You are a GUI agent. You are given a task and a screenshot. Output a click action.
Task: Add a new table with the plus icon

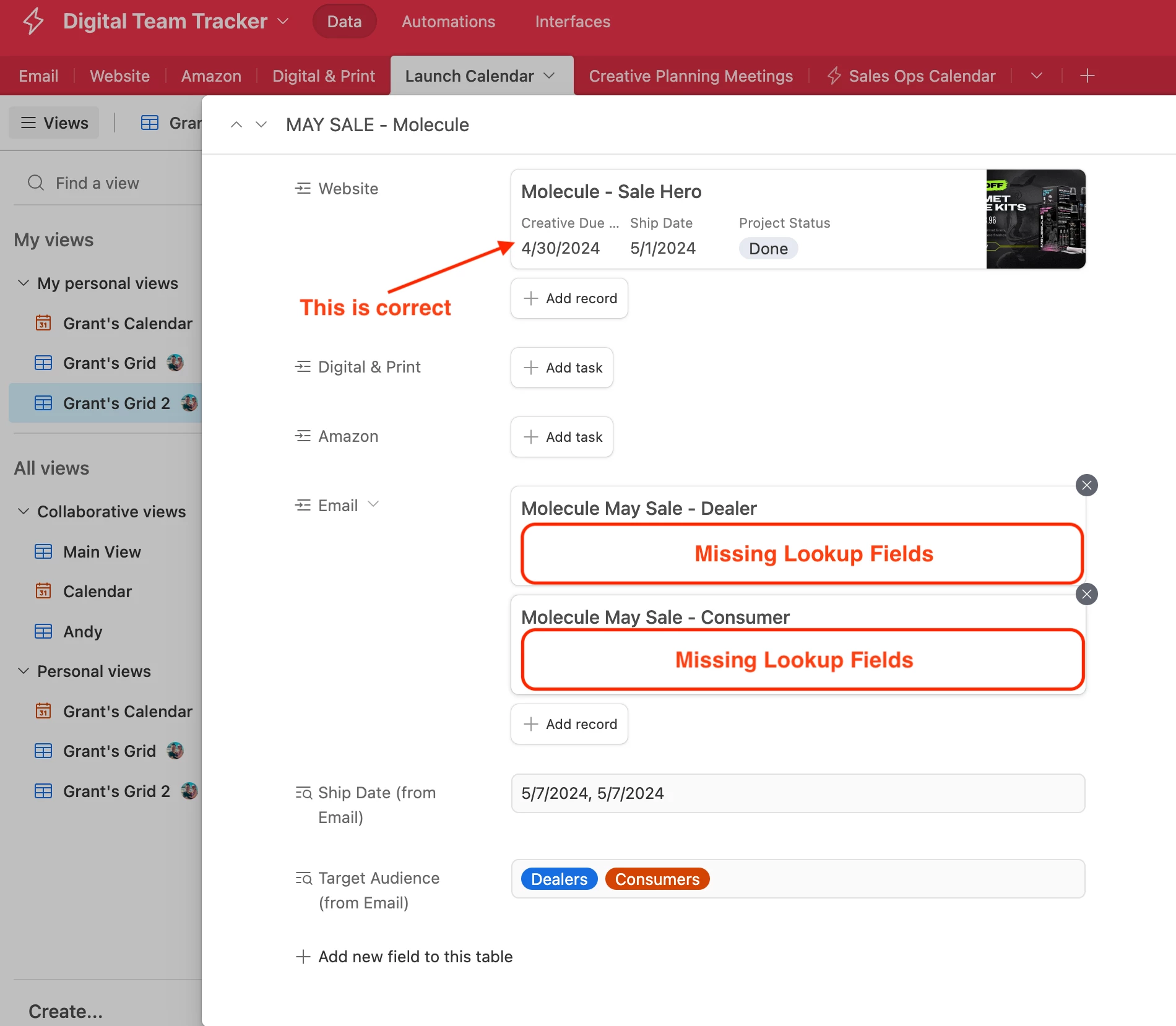[x=1087, y=75]
